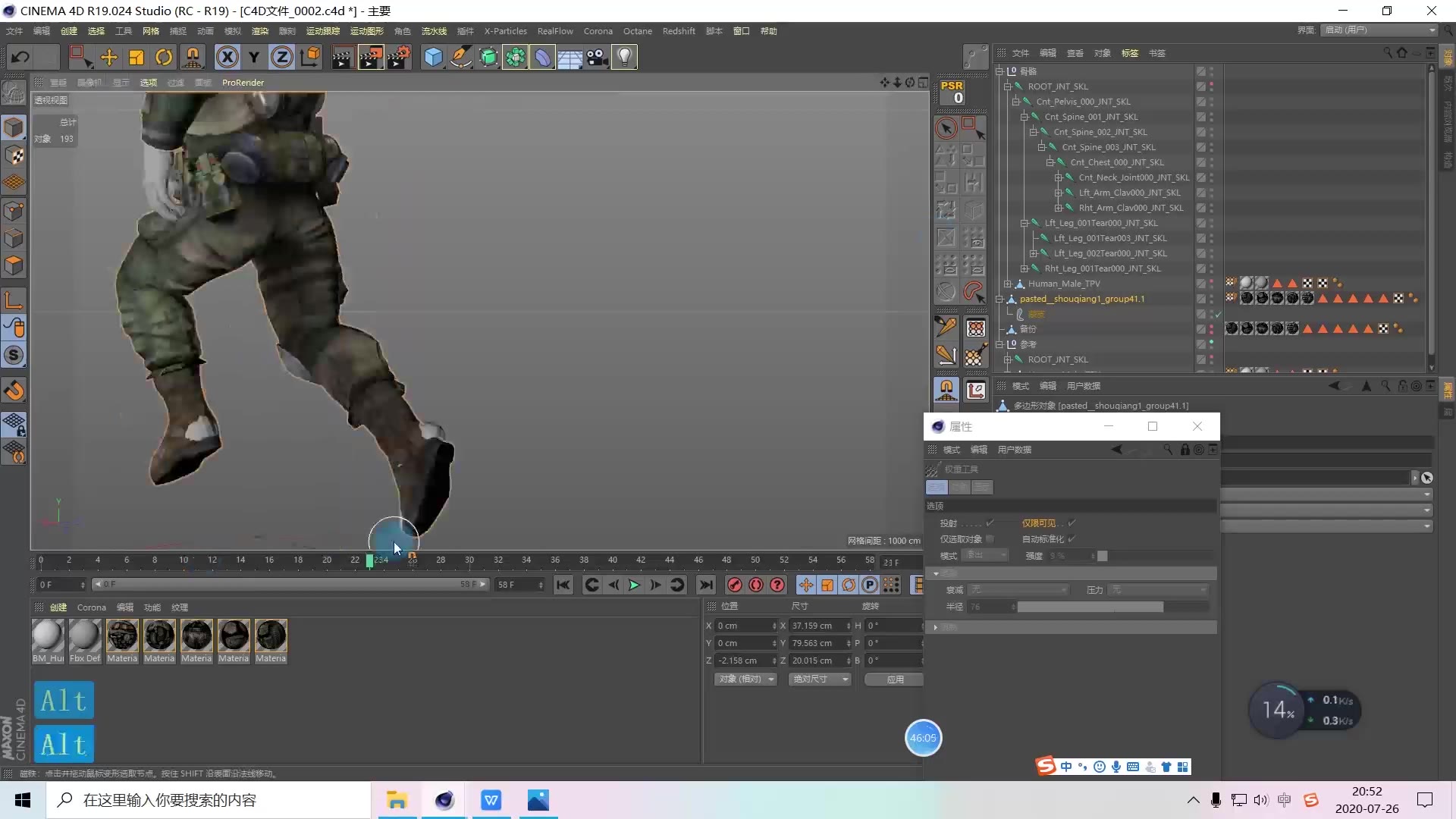Open the 衰减 falloff dropdown
Image resolution: width=1456 pixels, height=819 pixels.
(1018, 590)
